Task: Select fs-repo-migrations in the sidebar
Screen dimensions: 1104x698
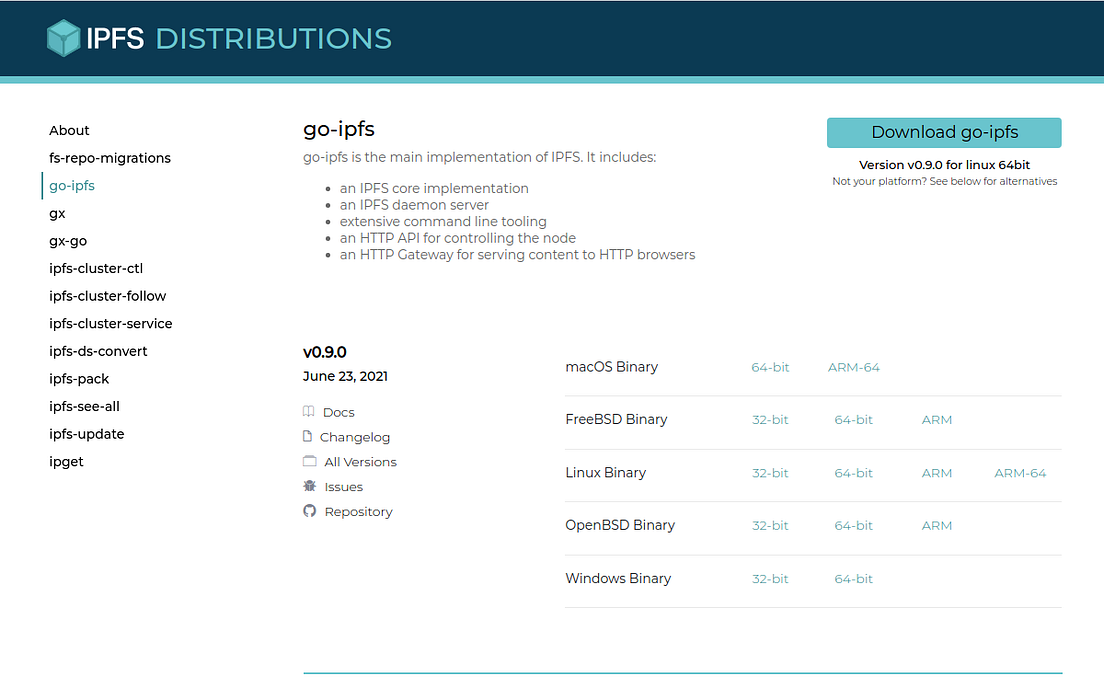Action: tap(110, 158)
